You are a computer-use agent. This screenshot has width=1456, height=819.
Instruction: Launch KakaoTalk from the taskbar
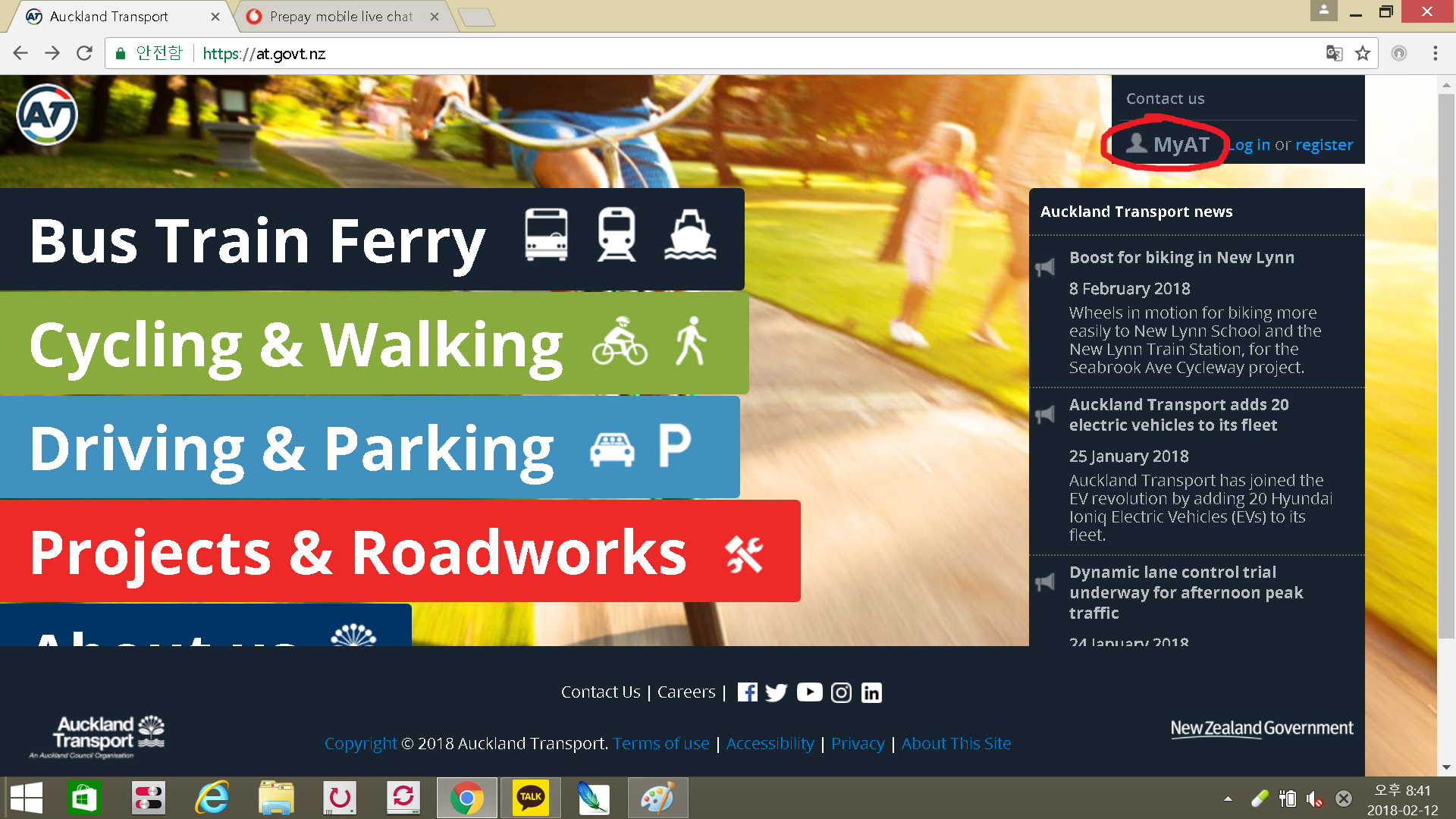pyautogui.click(x=530, y=797)
